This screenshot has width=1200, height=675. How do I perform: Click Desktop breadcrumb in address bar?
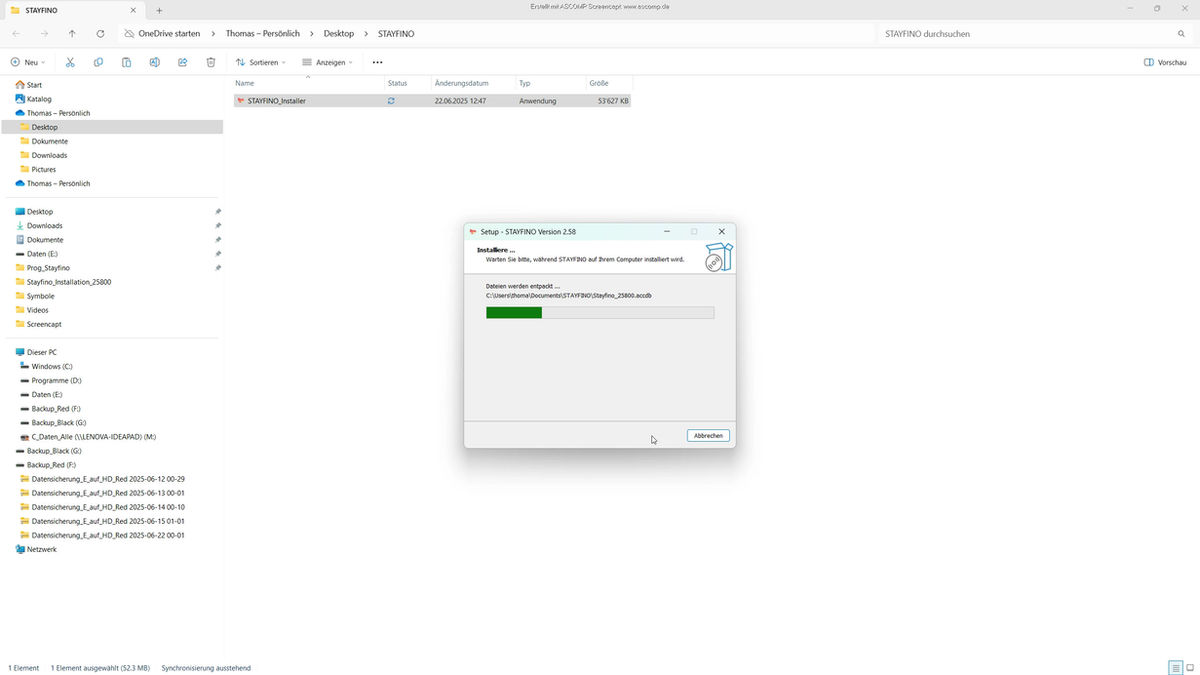pyautogui.click(x=339, y=33)
